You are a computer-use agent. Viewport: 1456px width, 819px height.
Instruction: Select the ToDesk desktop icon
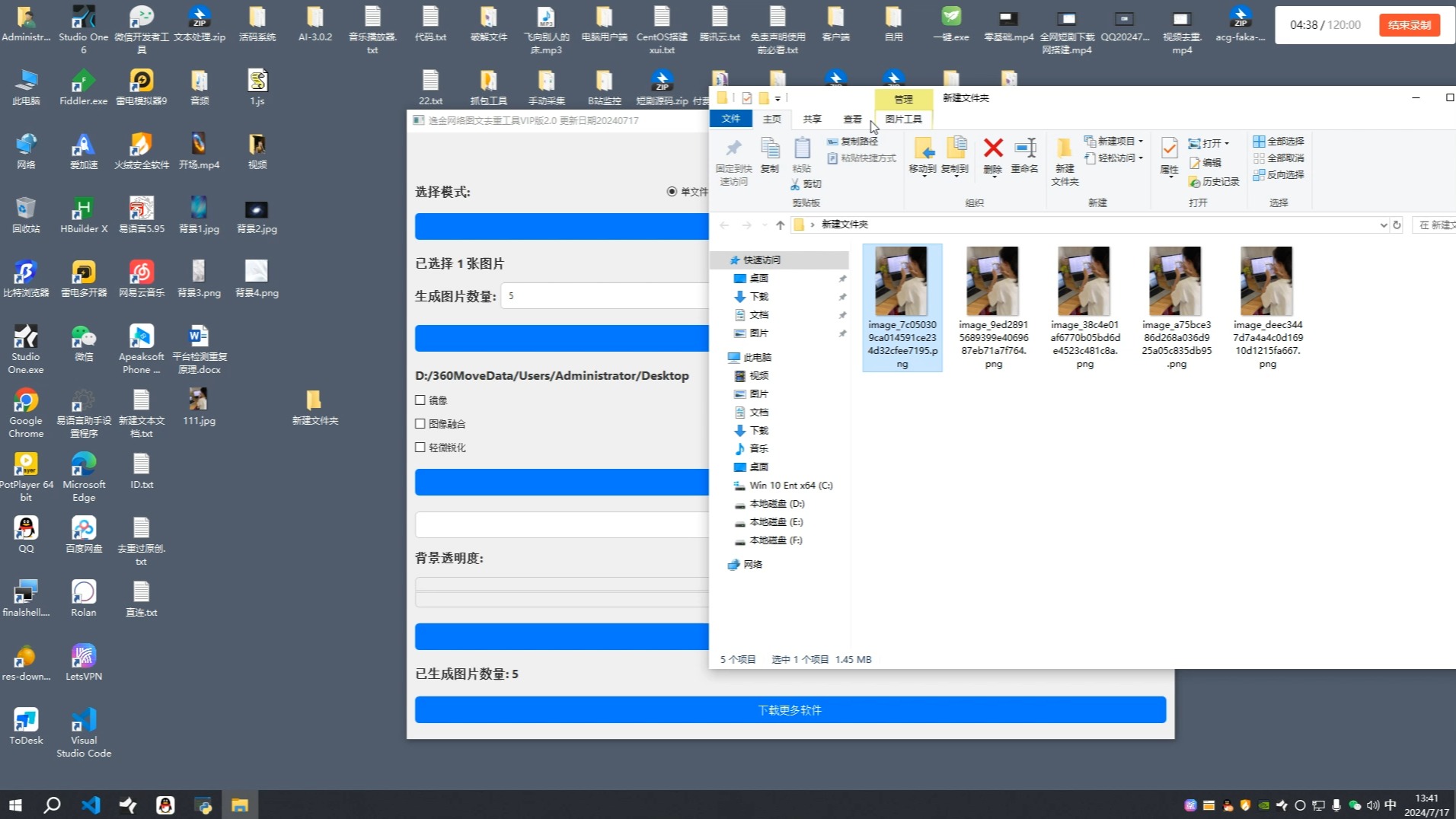(x=26, y=726)
